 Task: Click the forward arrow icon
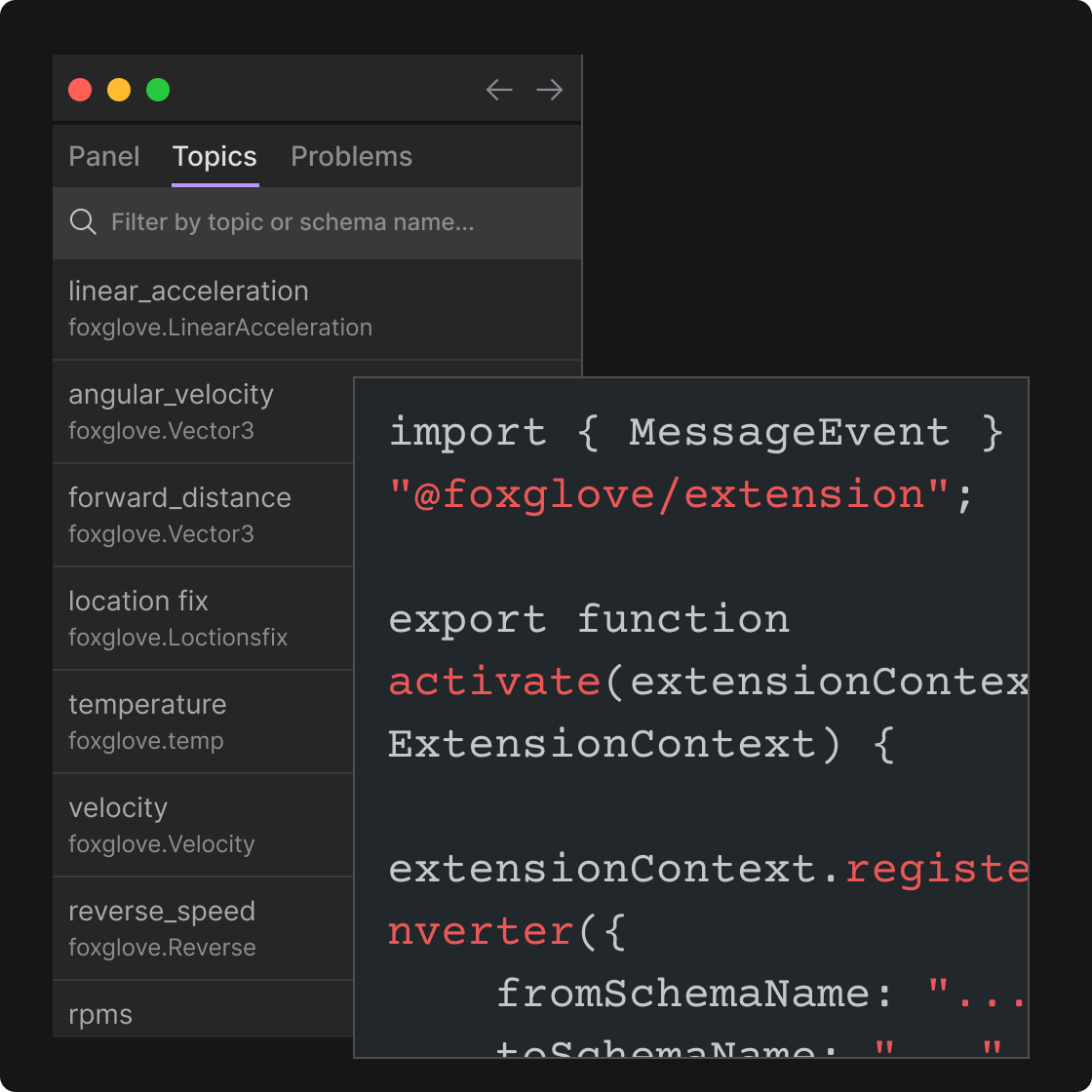coord(550,91)
